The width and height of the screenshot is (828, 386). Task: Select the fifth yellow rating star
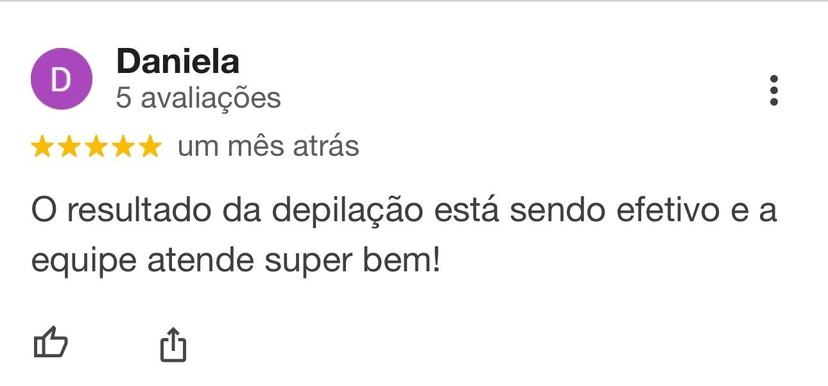point(150,146)
